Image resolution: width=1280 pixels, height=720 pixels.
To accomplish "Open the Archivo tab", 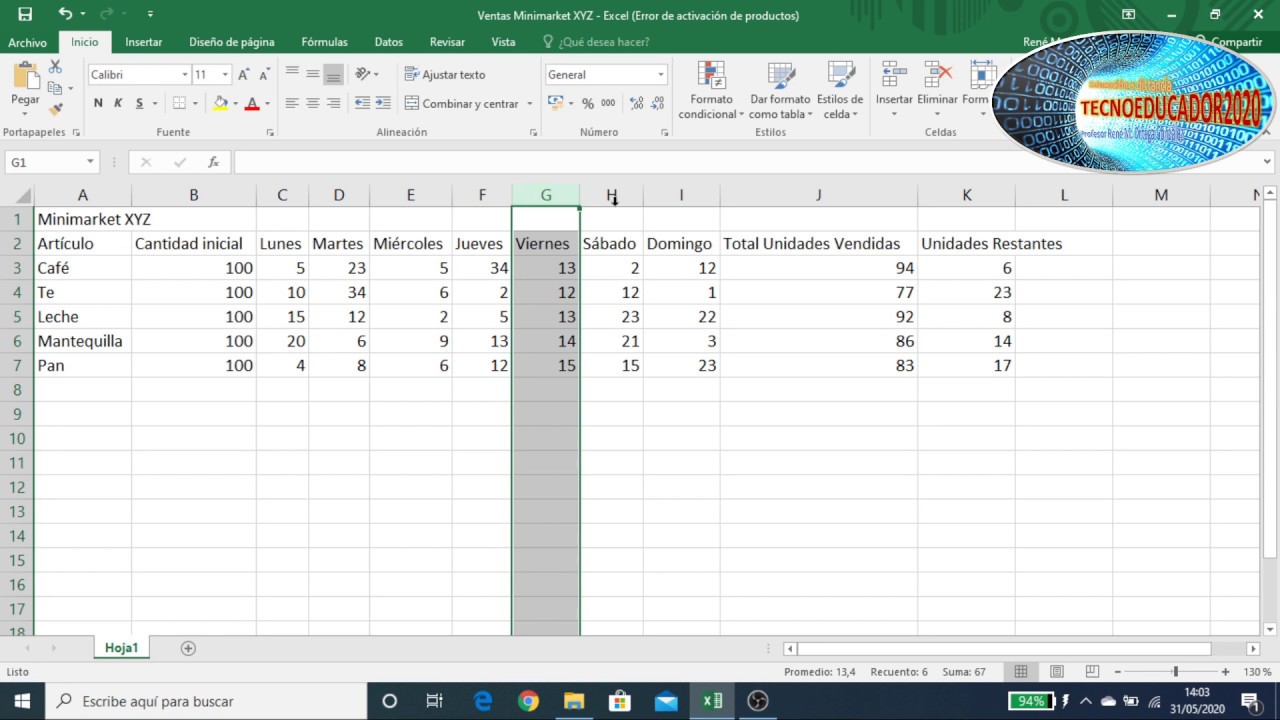I will [27, 42].
